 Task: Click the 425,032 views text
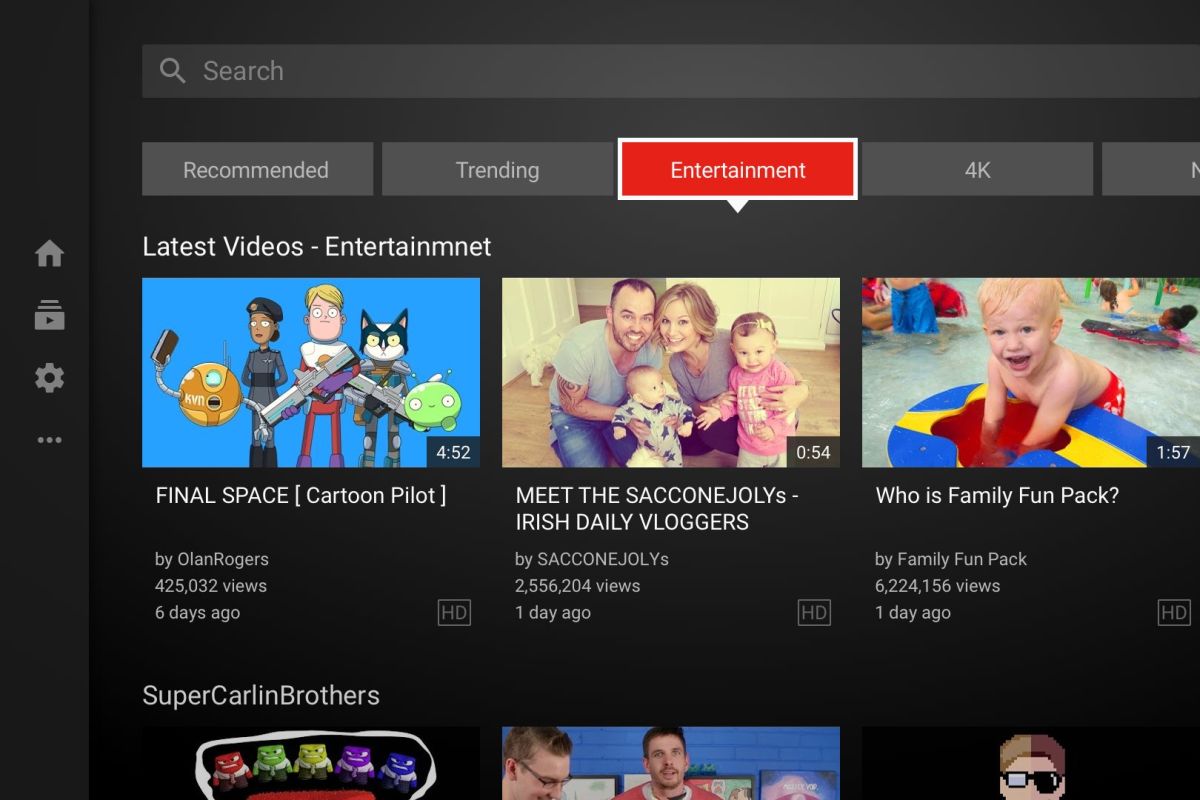pyautogui.click(x=211, y=586)
